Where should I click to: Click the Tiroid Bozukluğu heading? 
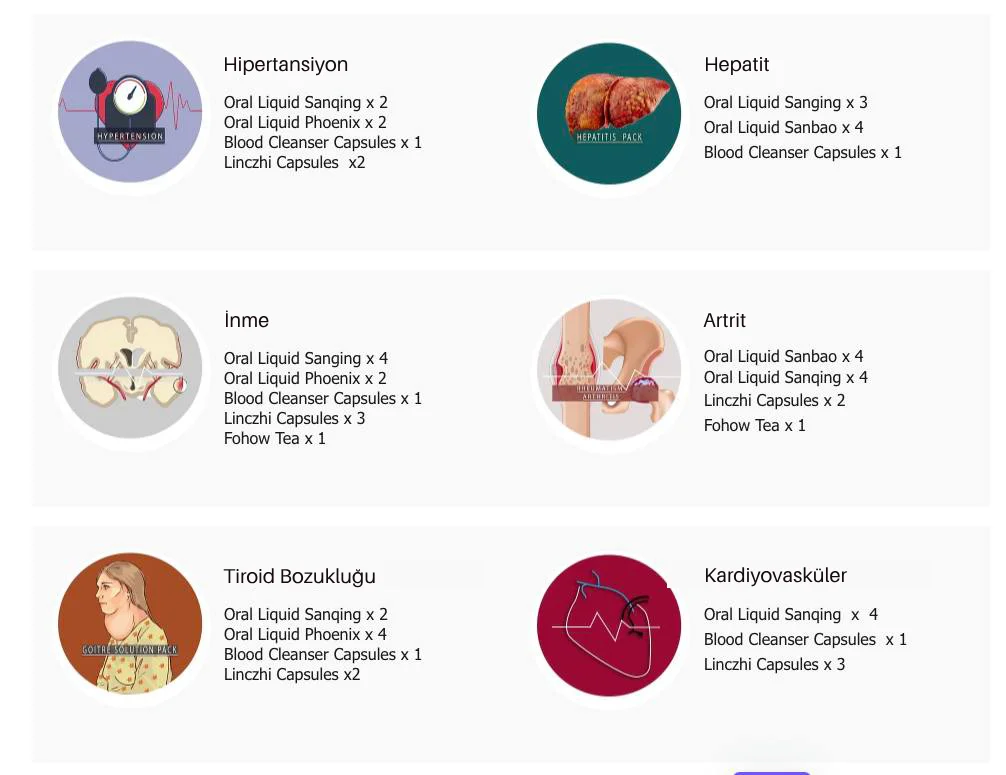300,577
